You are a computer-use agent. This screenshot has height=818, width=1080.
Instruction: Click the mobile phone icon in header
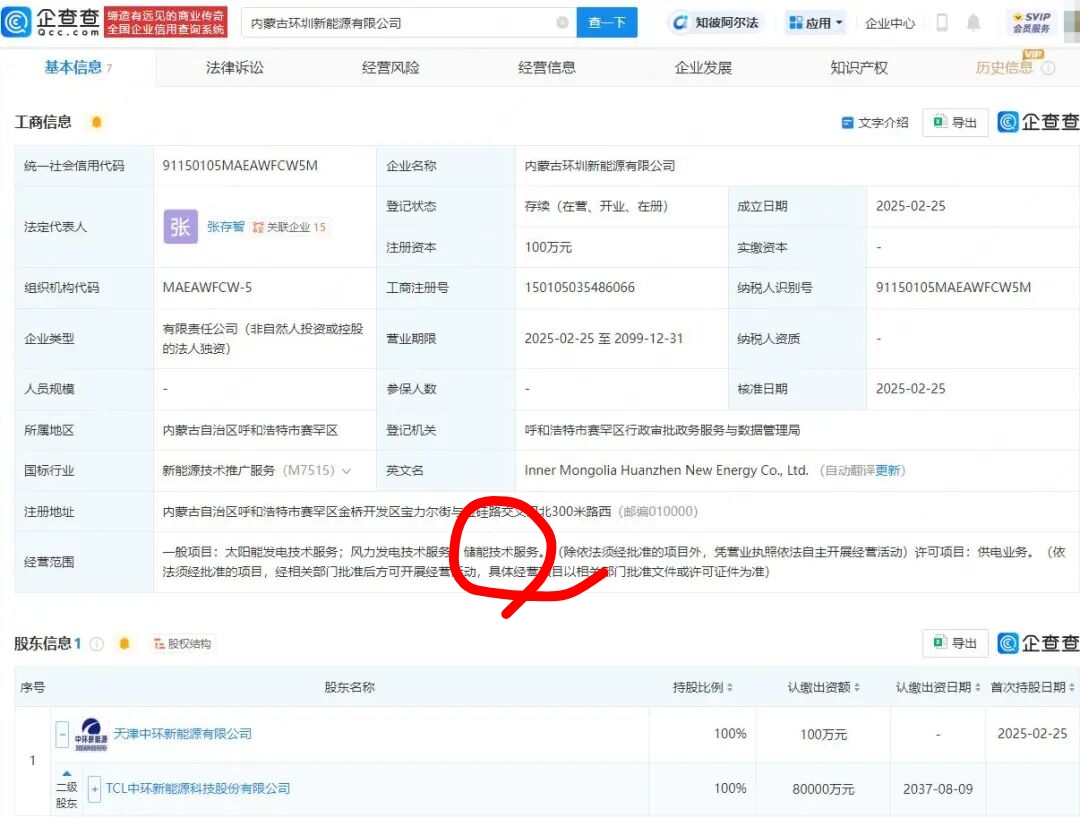tap(942, 23)
